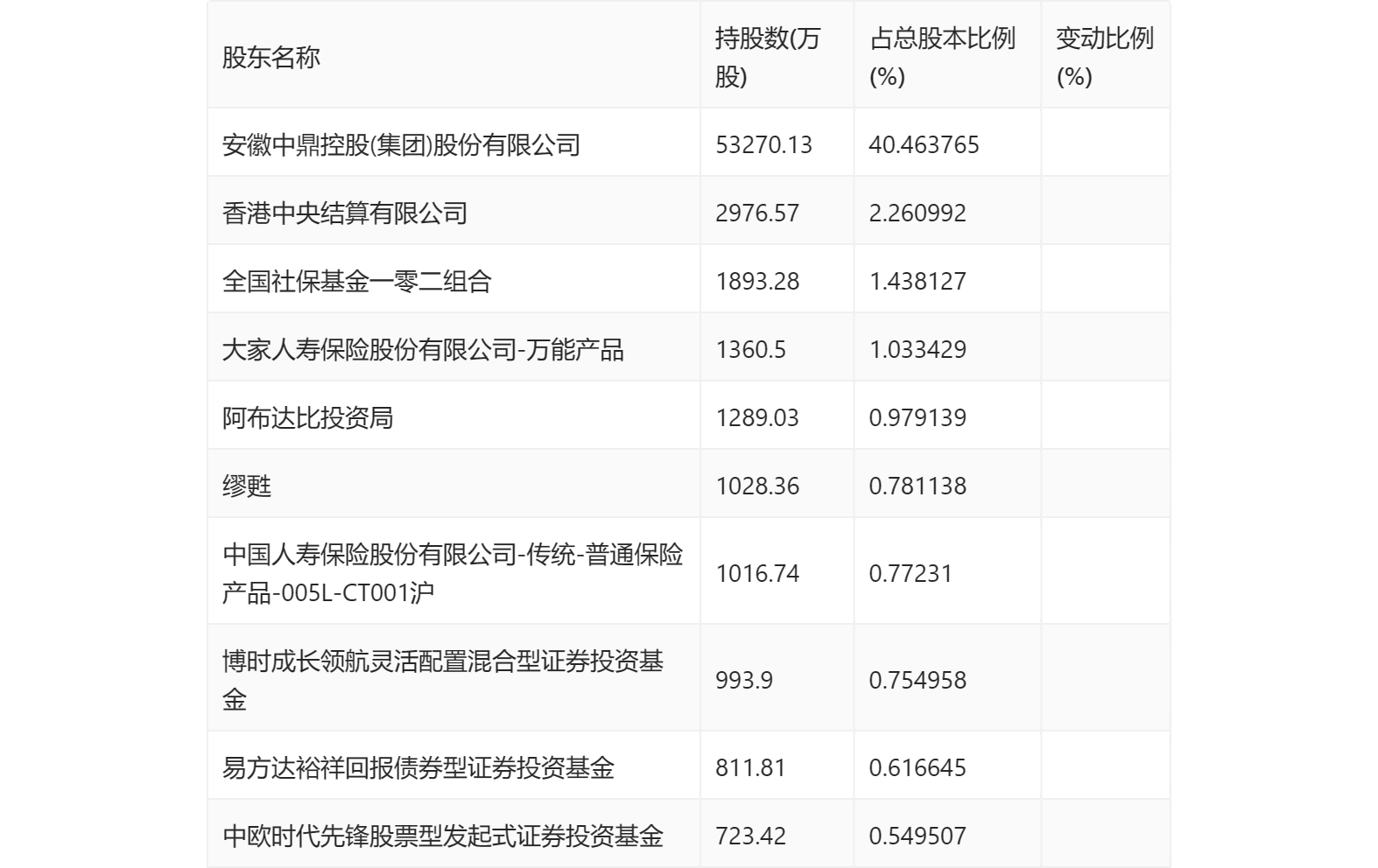Click the percentage 1.438127

[917, 281]
